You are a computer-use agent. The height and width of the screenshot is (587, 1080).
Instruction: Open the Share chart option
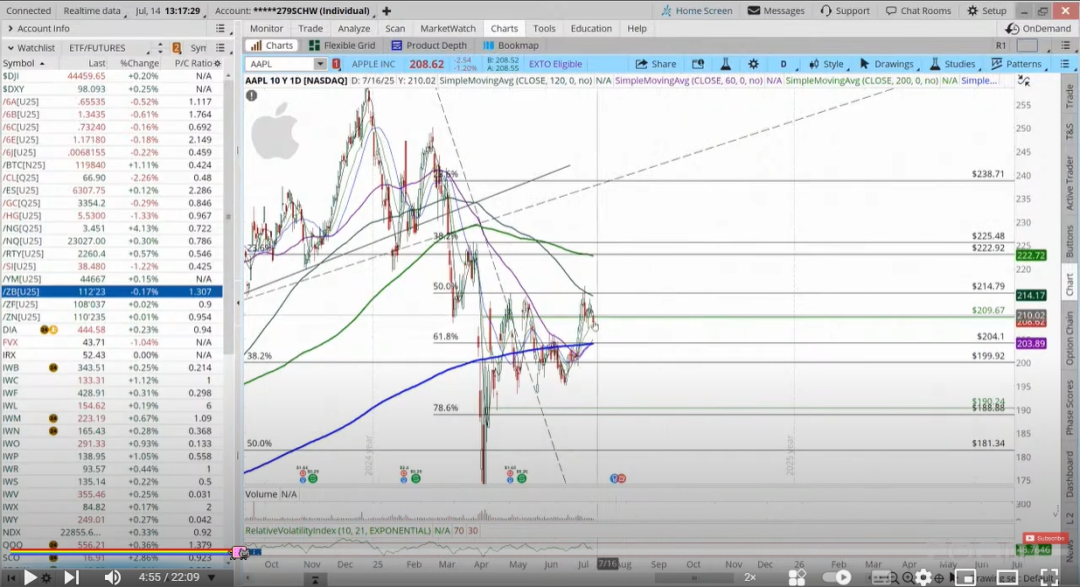coord(656,63)
